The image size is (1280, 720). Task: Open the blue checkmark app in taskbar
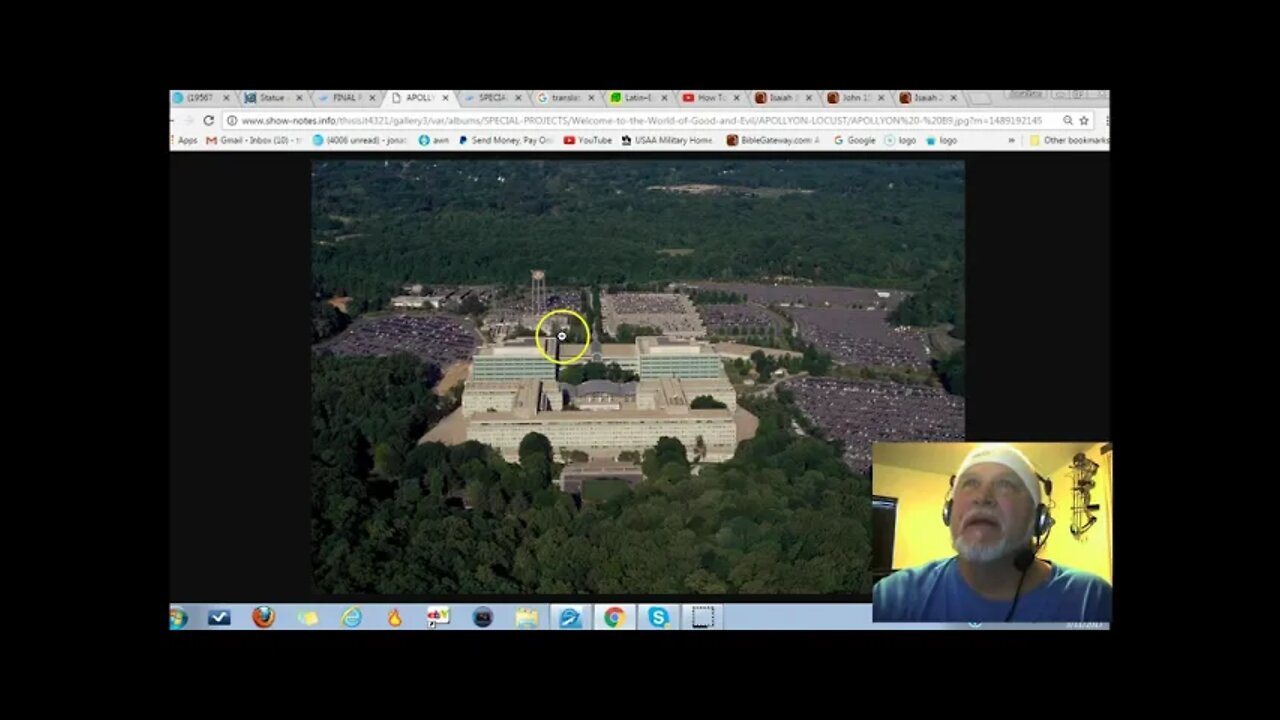[220, 617]
